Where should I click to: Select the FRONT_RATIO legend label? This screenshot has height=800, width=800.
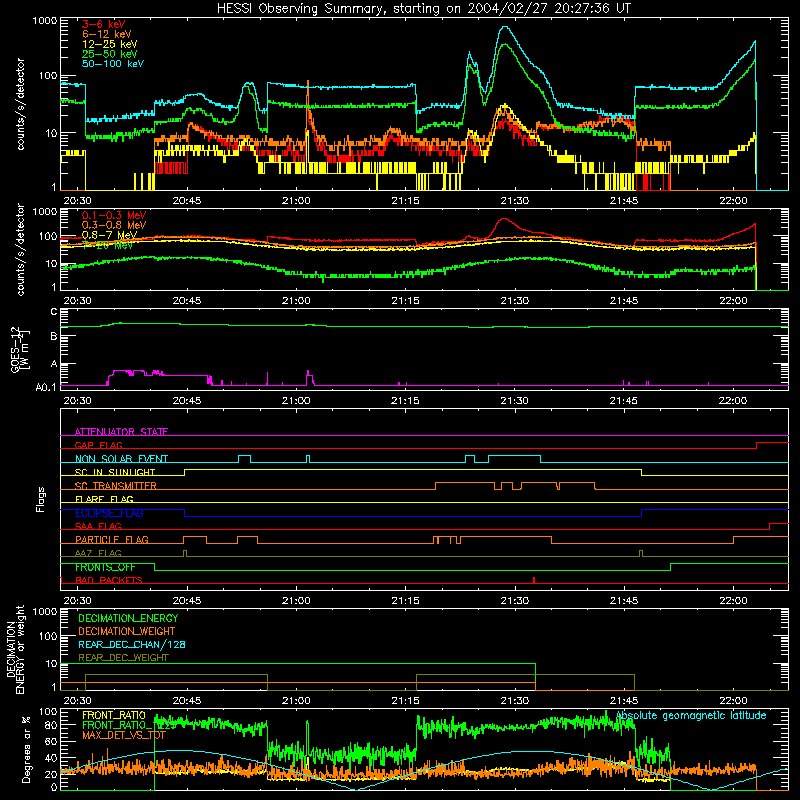click(x=113, y=715)
